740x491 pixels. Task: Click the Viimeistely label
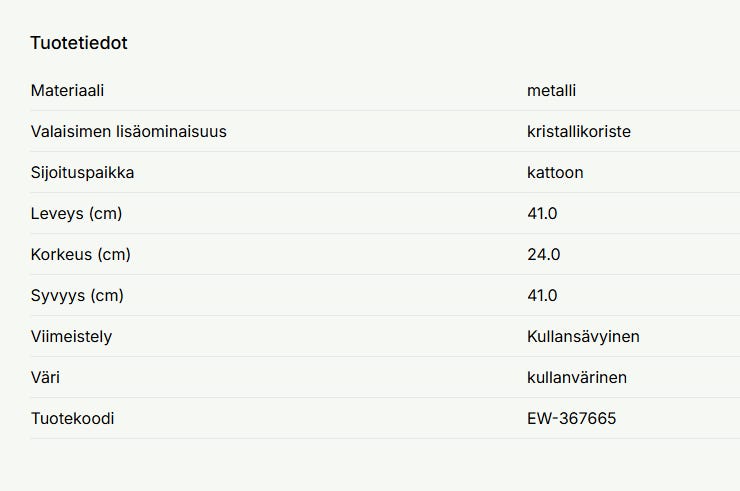coord(71,337)
